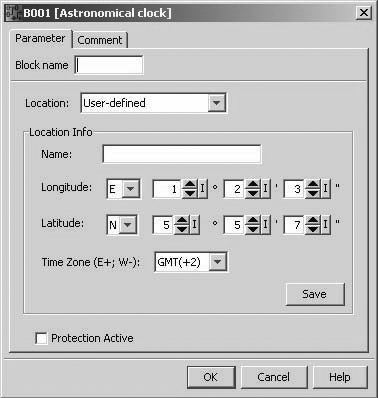Open the Location dropdown list

[217, 103]
